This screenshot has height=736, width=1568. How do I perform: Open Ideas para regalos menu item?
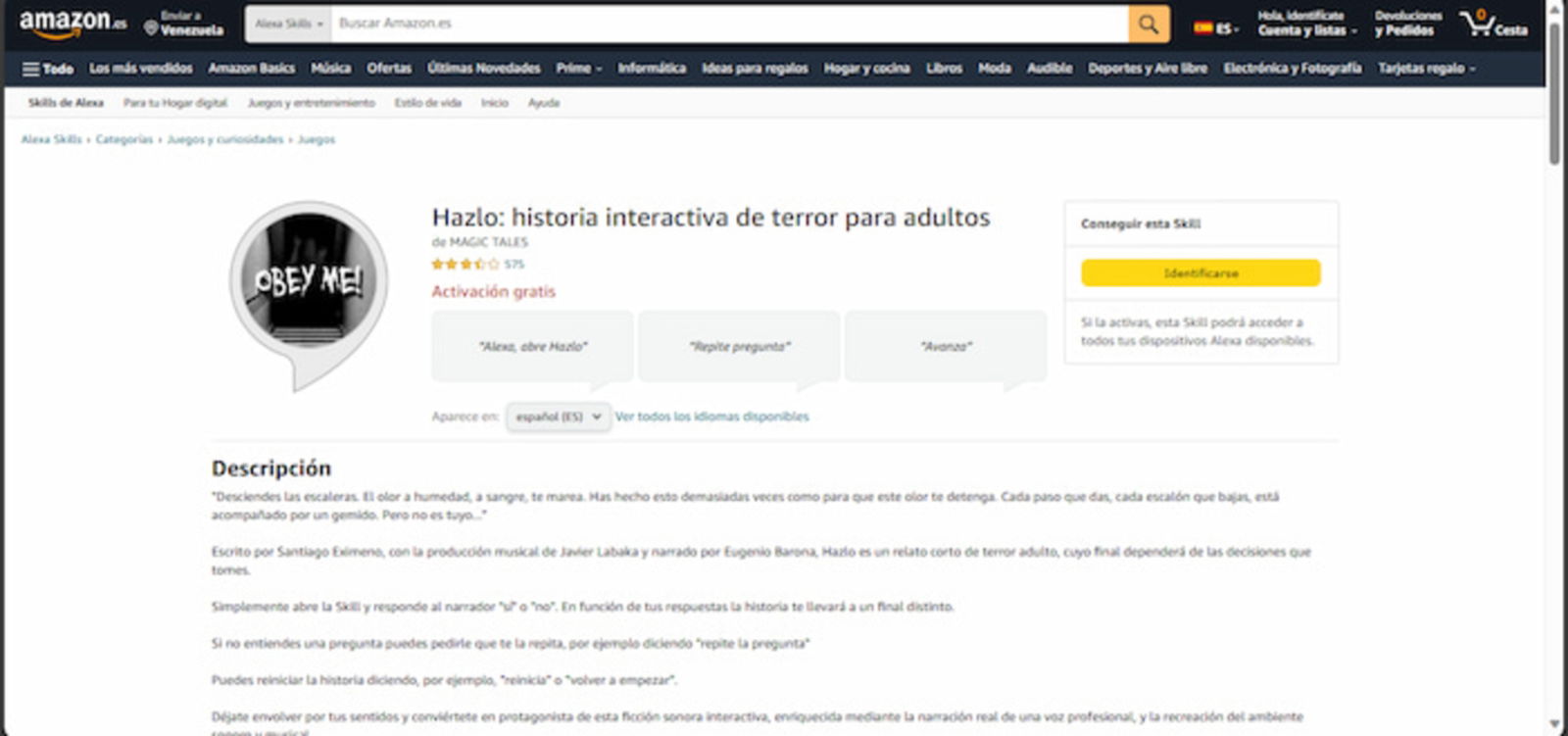(755, 69)
